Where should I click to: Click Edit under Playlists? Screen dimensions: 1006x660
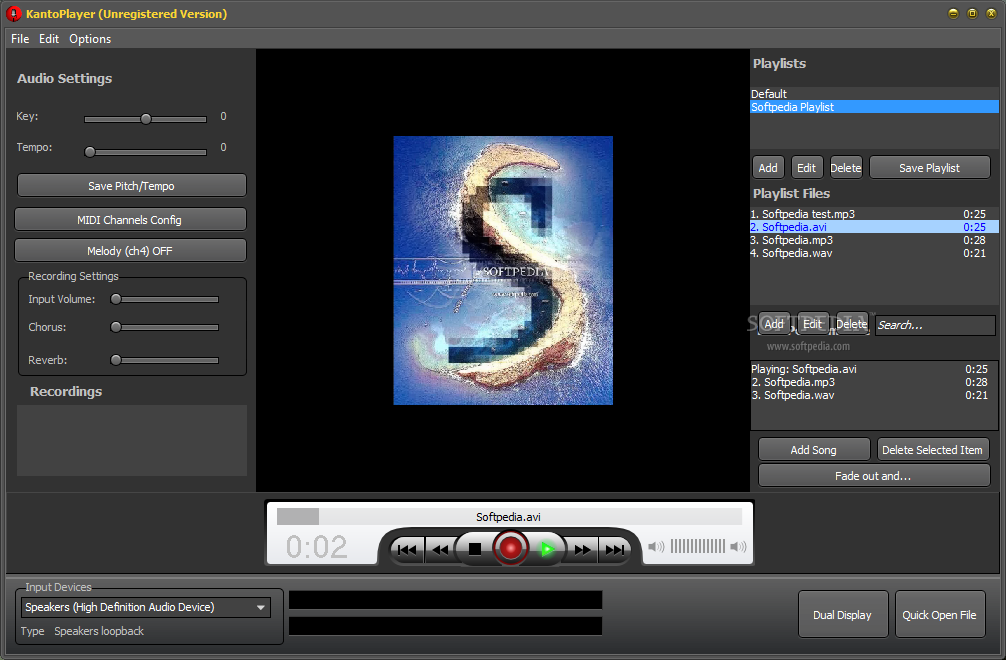click(806, 167)
